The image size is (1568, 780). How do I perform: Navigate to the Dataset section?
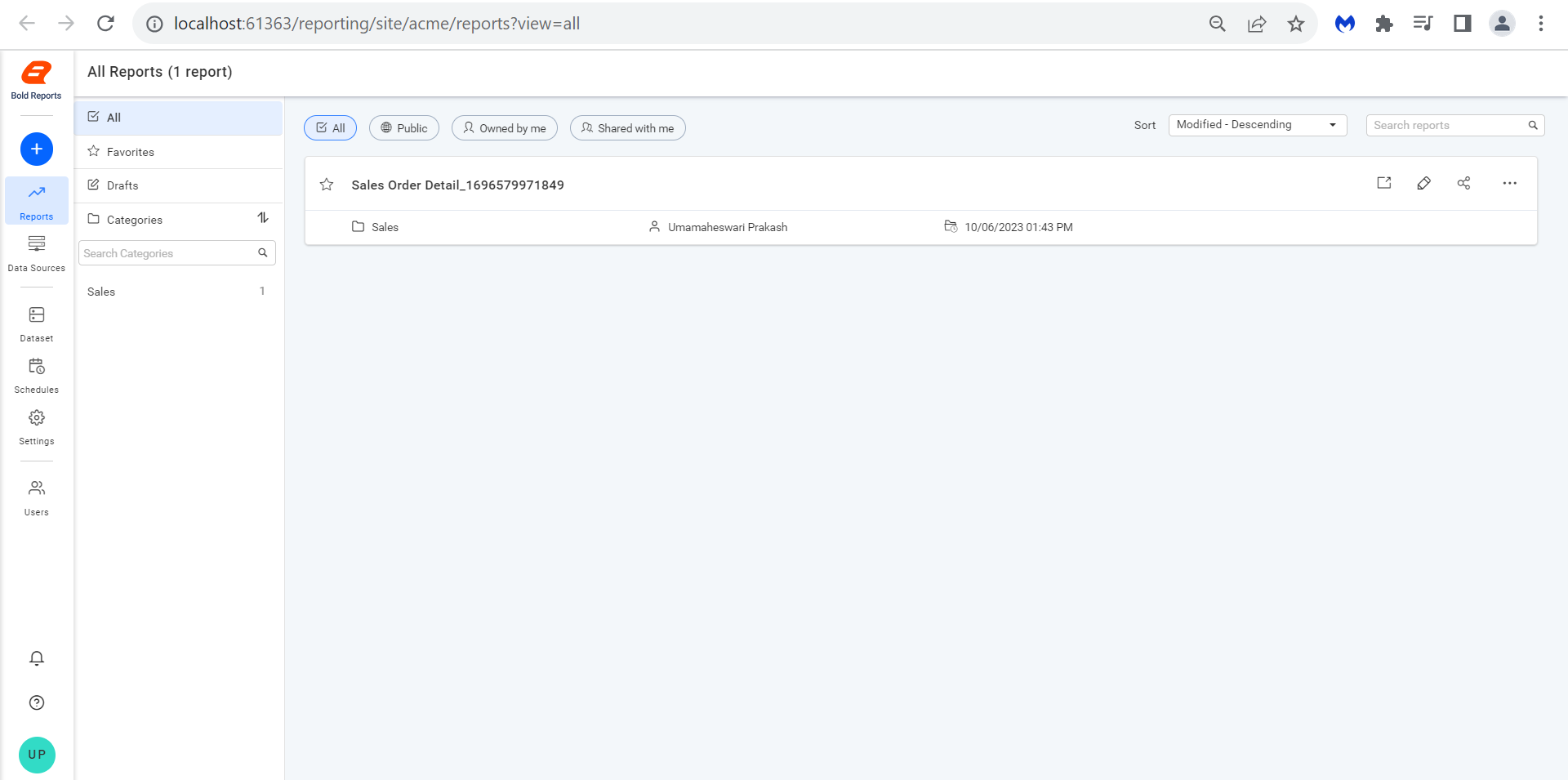tap(36, 322)
